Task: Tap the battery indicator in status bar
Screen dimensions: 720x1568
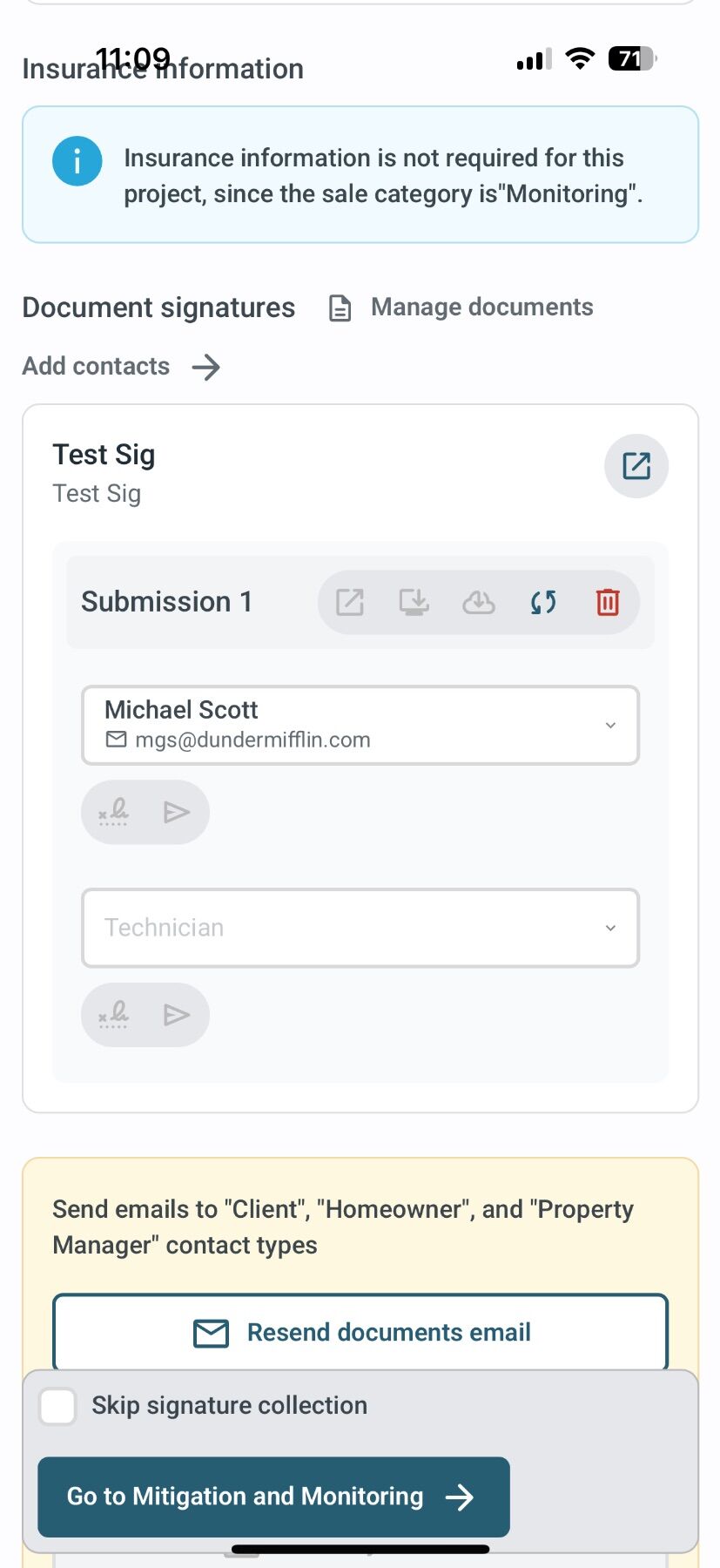Action: (632, 59)
